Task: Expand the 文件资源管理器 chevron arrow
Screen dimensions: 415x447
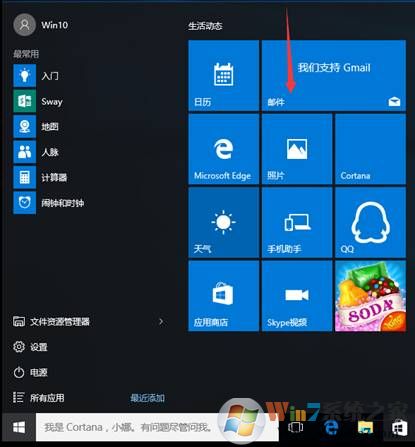Action: pos(161,322)
